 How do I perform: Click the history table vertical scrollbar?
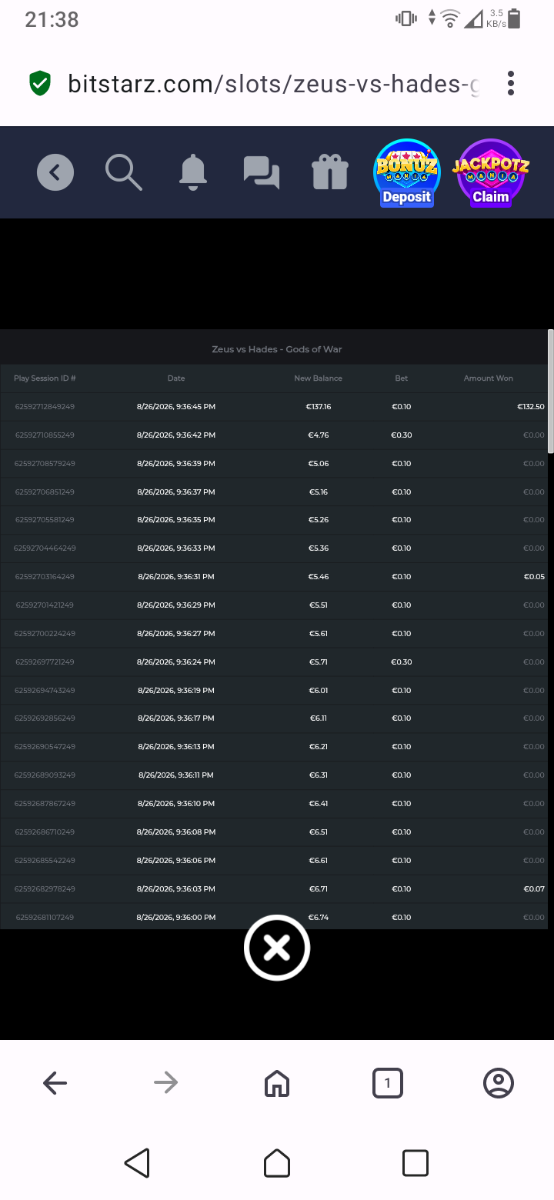point(550,392)
